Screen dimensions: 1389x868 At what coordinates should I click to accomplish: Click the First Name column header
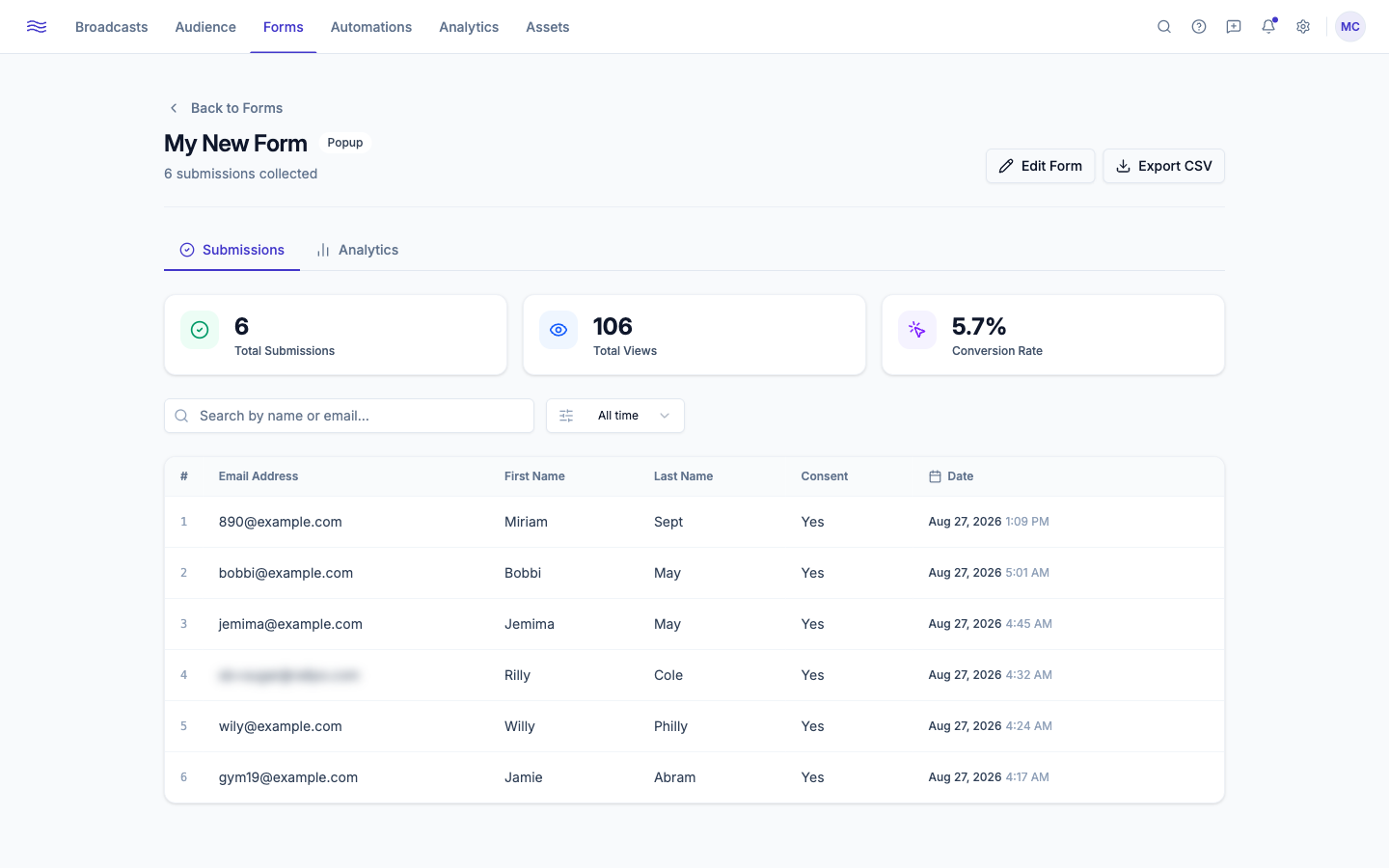point(534,476)
